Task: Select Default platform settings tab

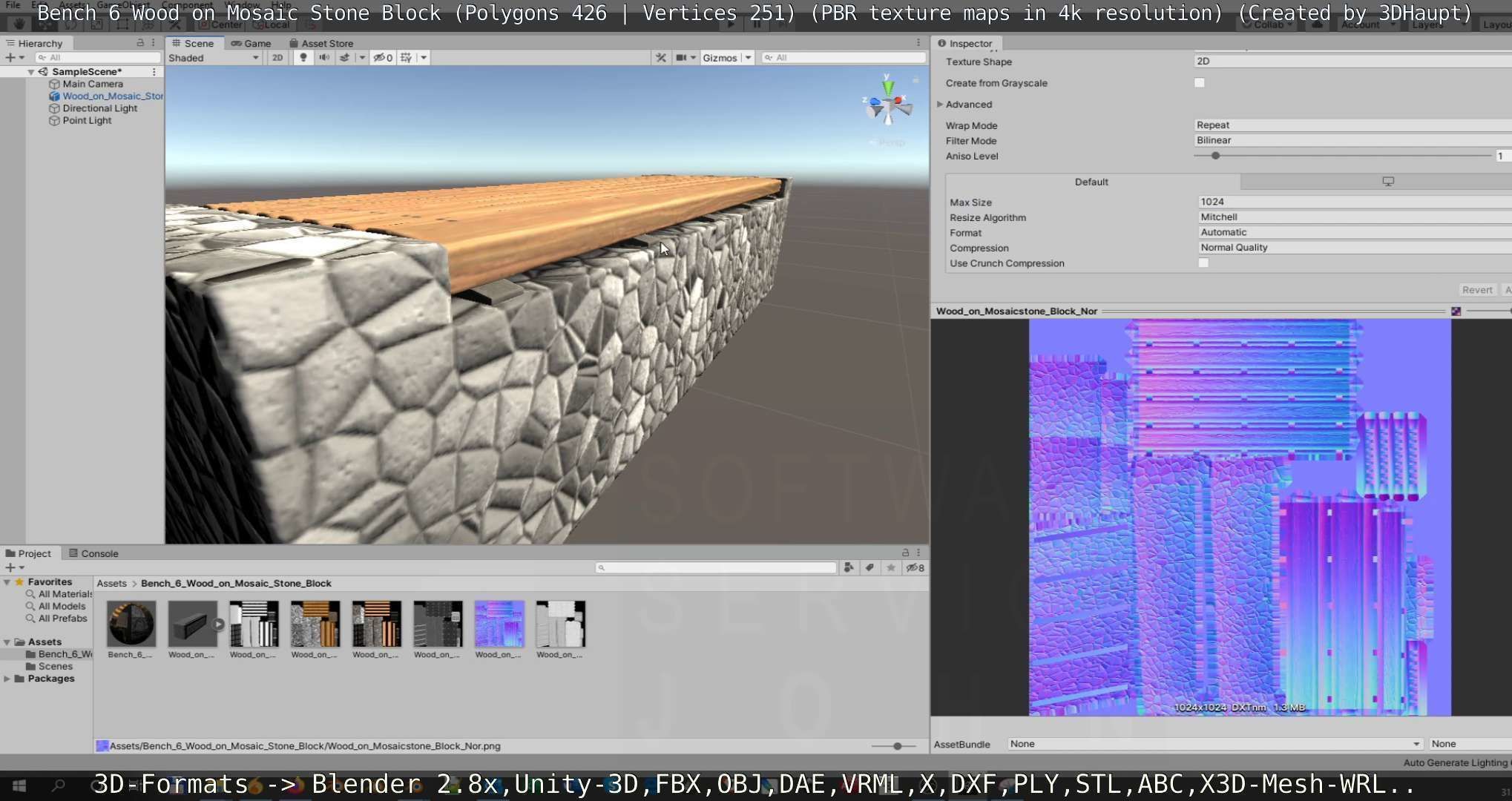Action: [1092, 182]
